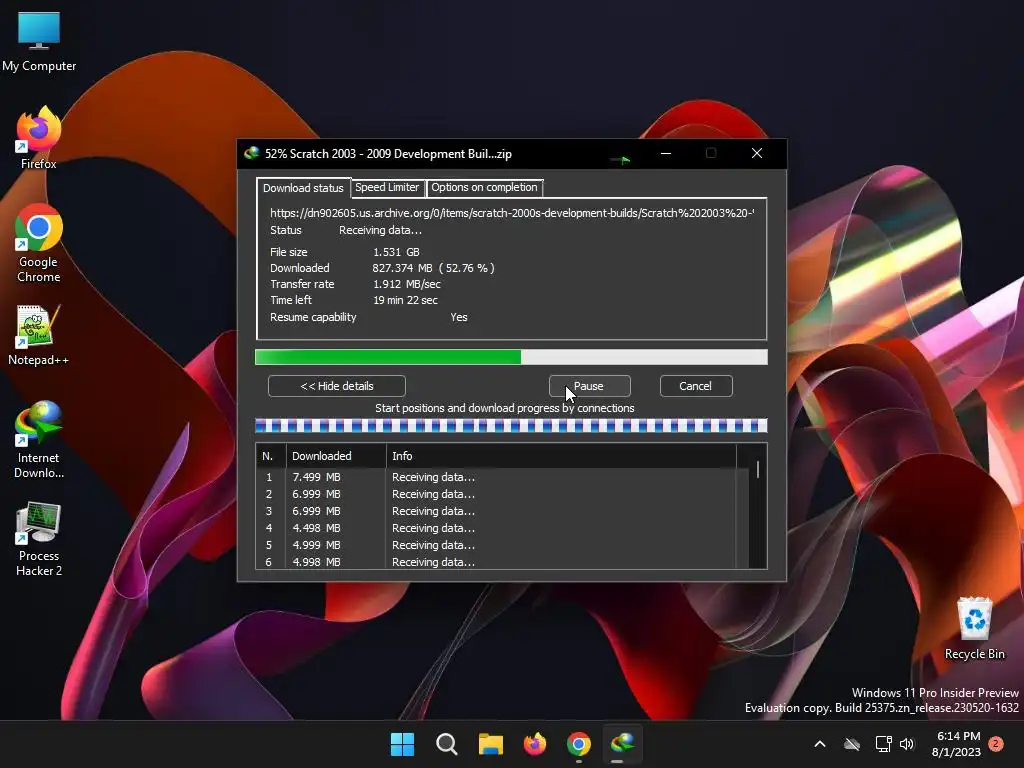Viewport: 1024px width, 768px height.
Task: Click the Downloaded column header
Action: [x=336, y=456]
